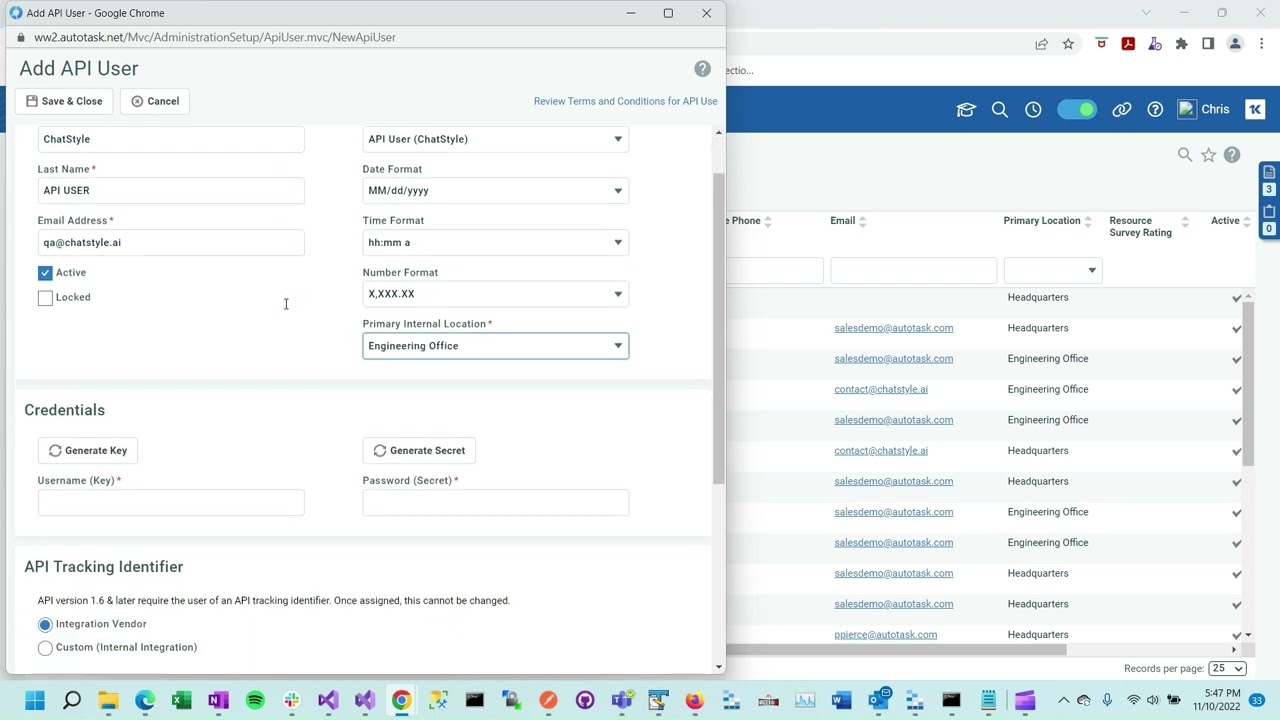Click Generate Key button
Image resolution: width=1280 pixels, height=720 pixels.
pyautogui.click(x=88, y=451)
